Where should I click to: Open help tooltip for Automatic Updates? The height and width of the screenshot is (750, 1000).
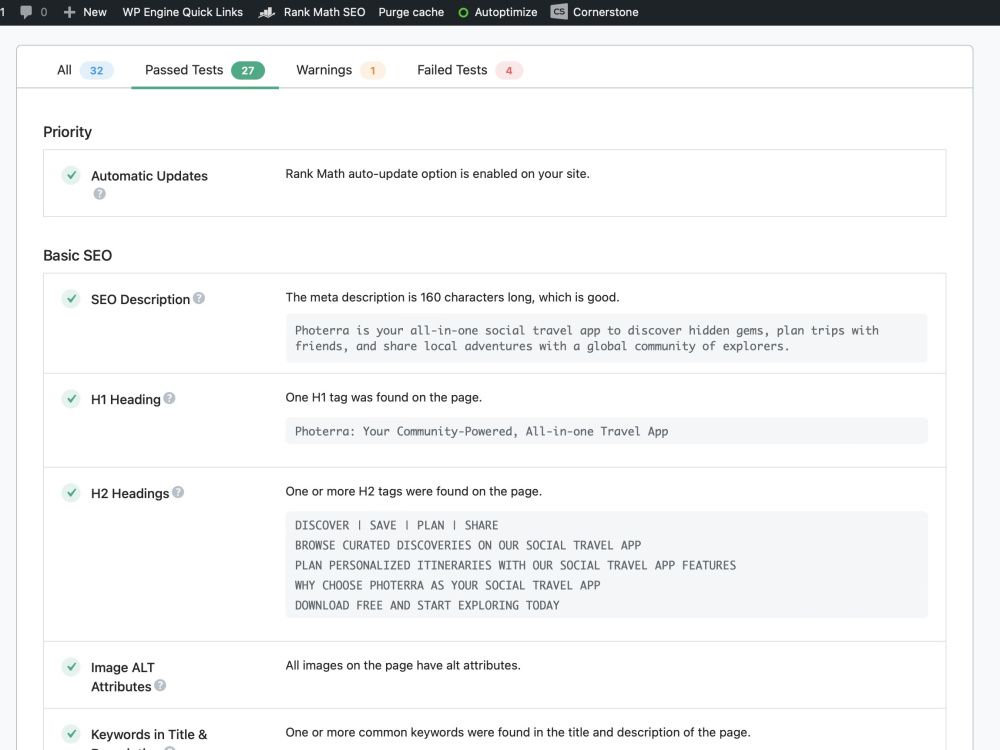click(x=99, y=194)
